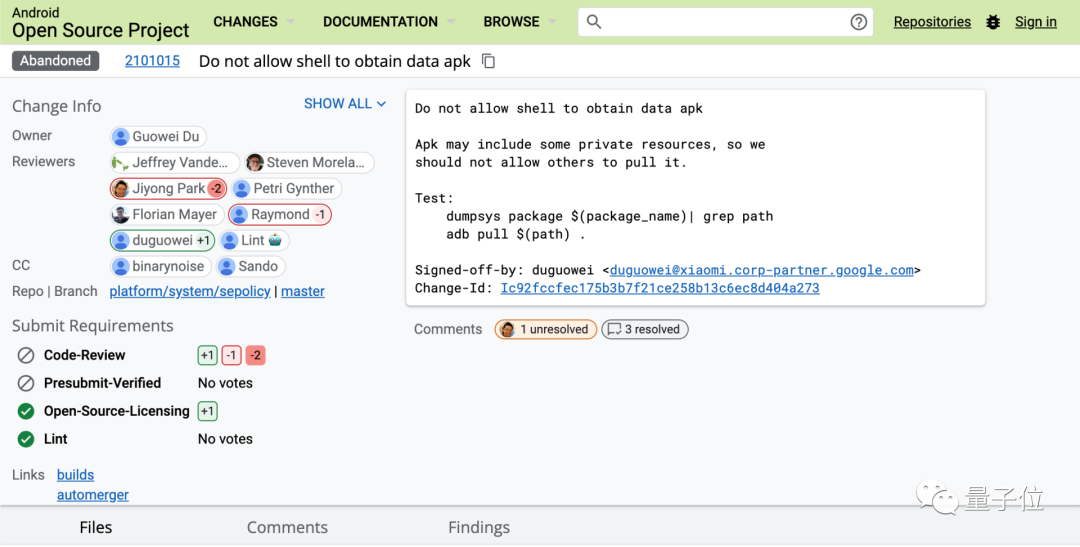The height and width of the screenshot is (547, 1080).
Task: Filter by 1 unresolved comments chip
Action: (x=546, y=329)
